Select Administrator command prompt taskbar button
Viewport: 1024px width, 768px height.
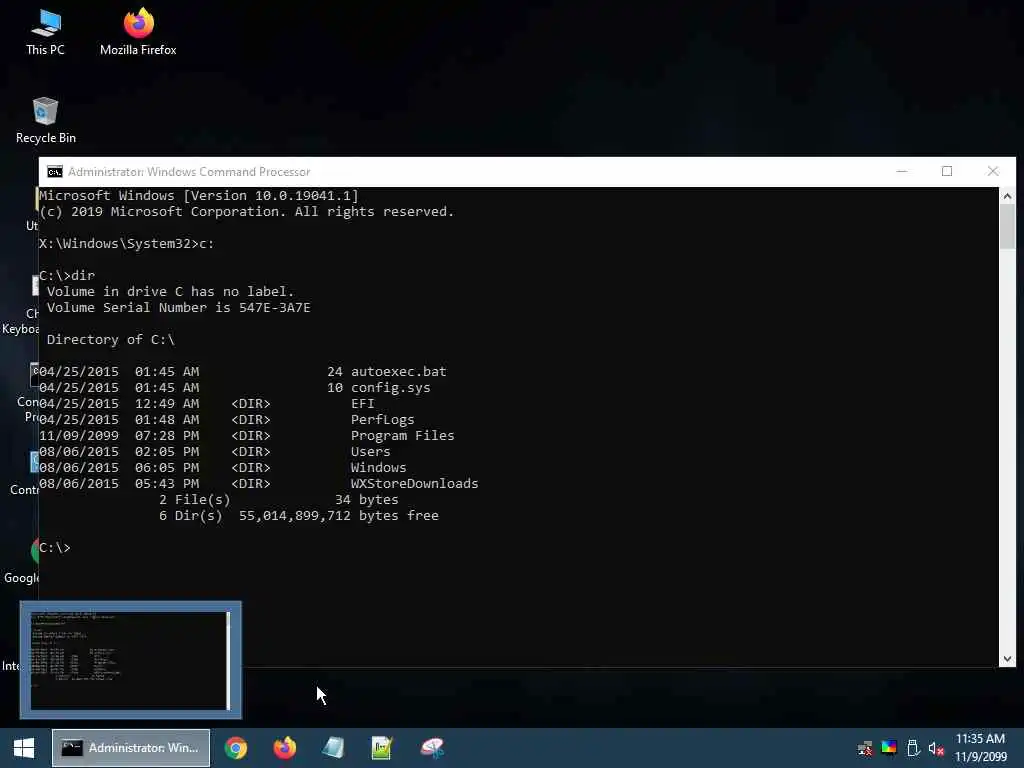tap(131, 748)
